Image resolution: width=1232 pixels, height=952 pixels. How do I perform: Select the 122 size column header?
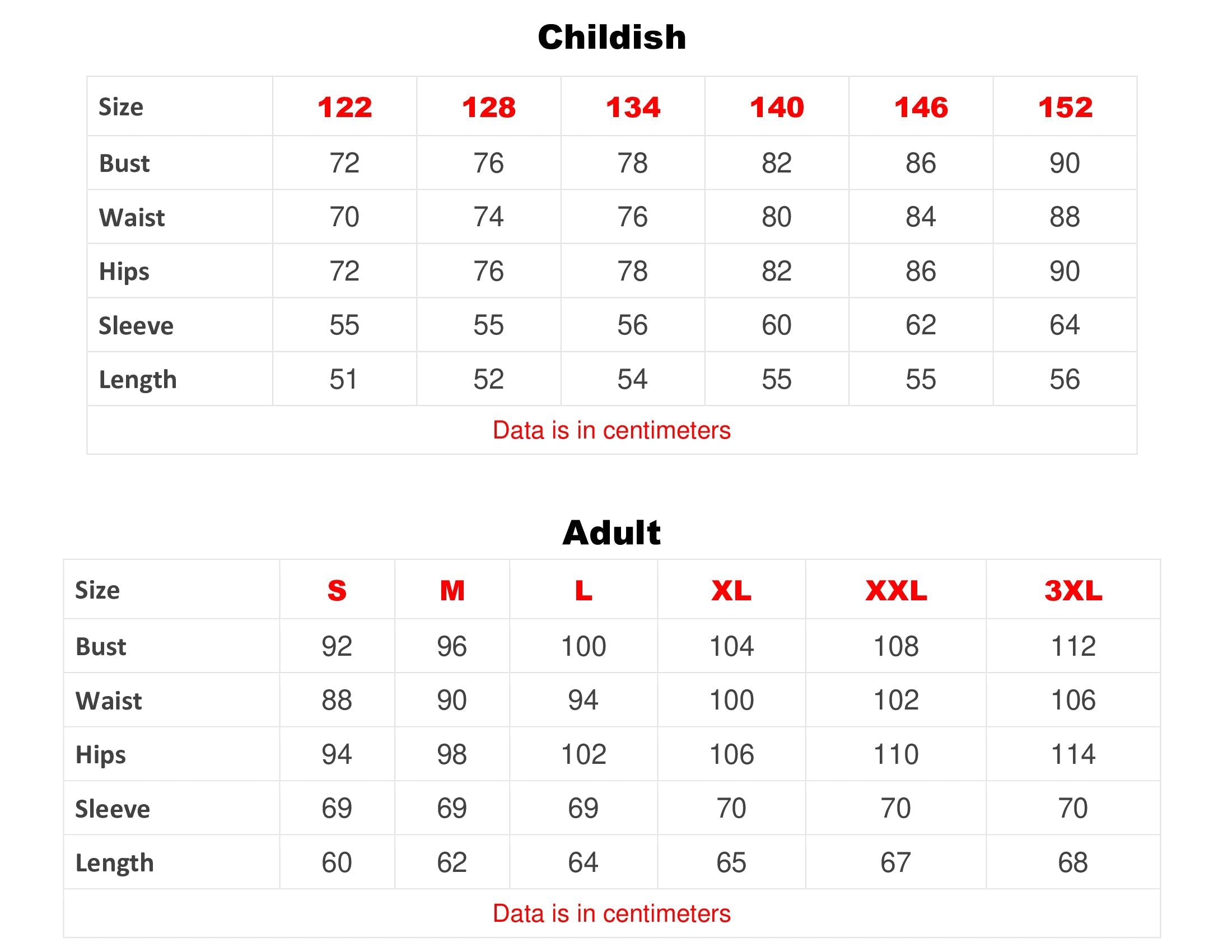click(344, 107)
